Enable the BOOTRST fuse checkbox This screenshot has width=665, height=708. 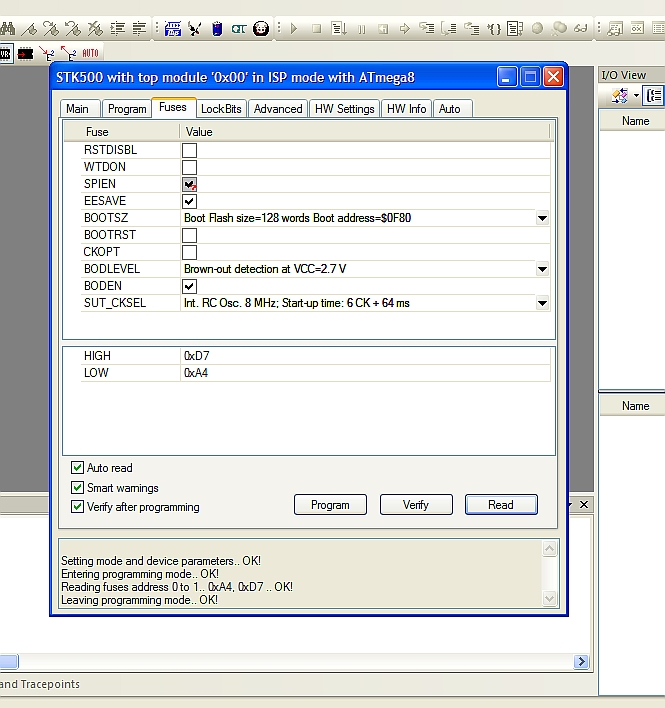[189, 235]
